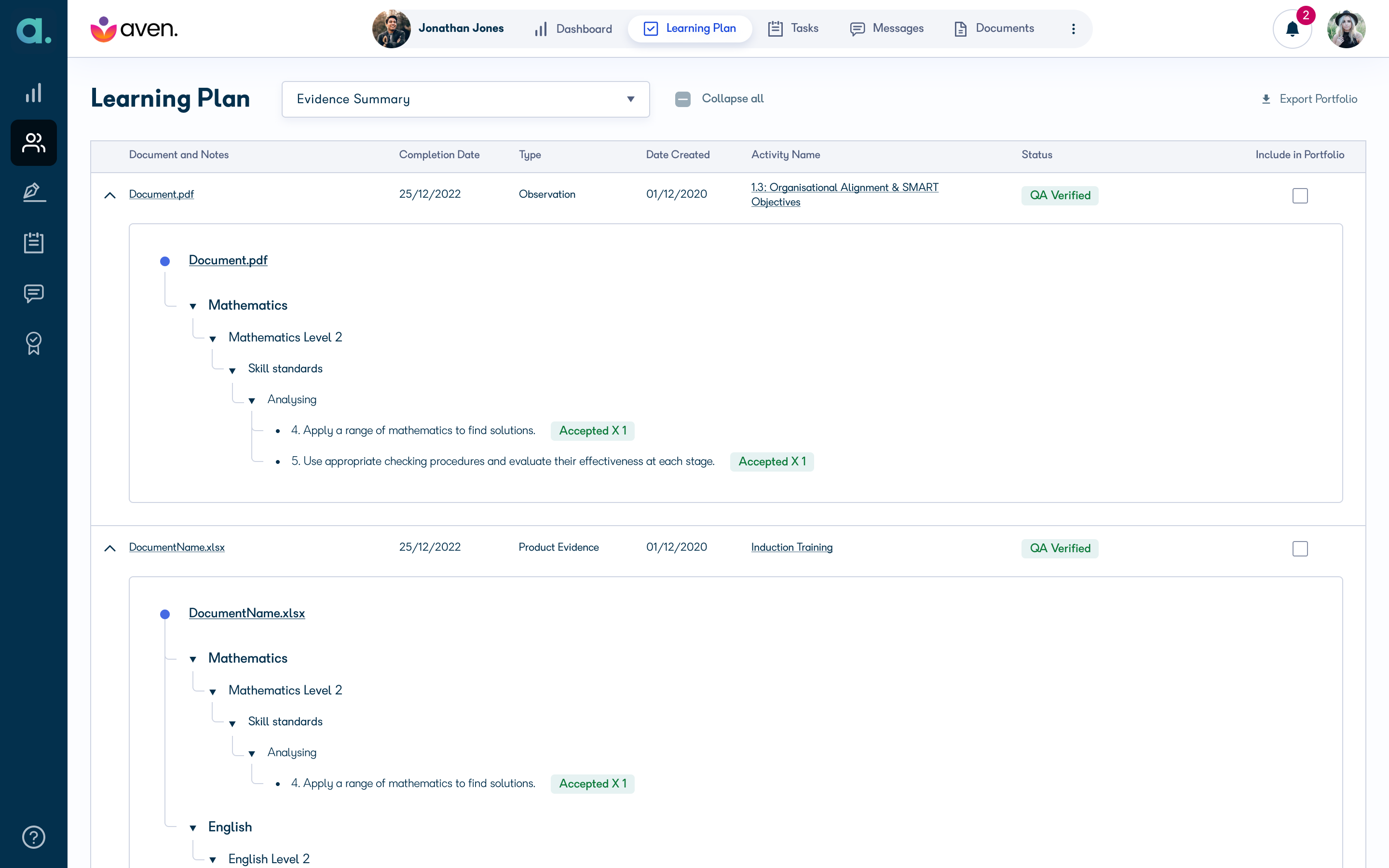Tick Include in Portfolio for DocumentName.xlsx

click(1300, 549)
